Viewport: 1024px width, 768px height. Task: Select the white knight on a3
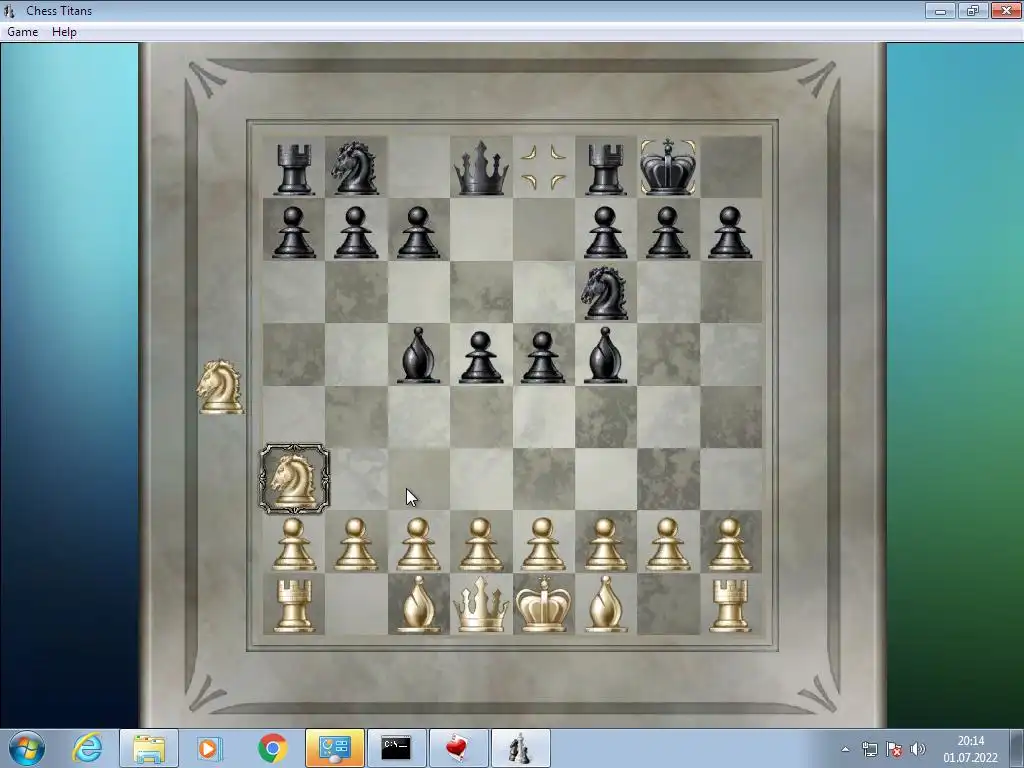tap(295, 479)
